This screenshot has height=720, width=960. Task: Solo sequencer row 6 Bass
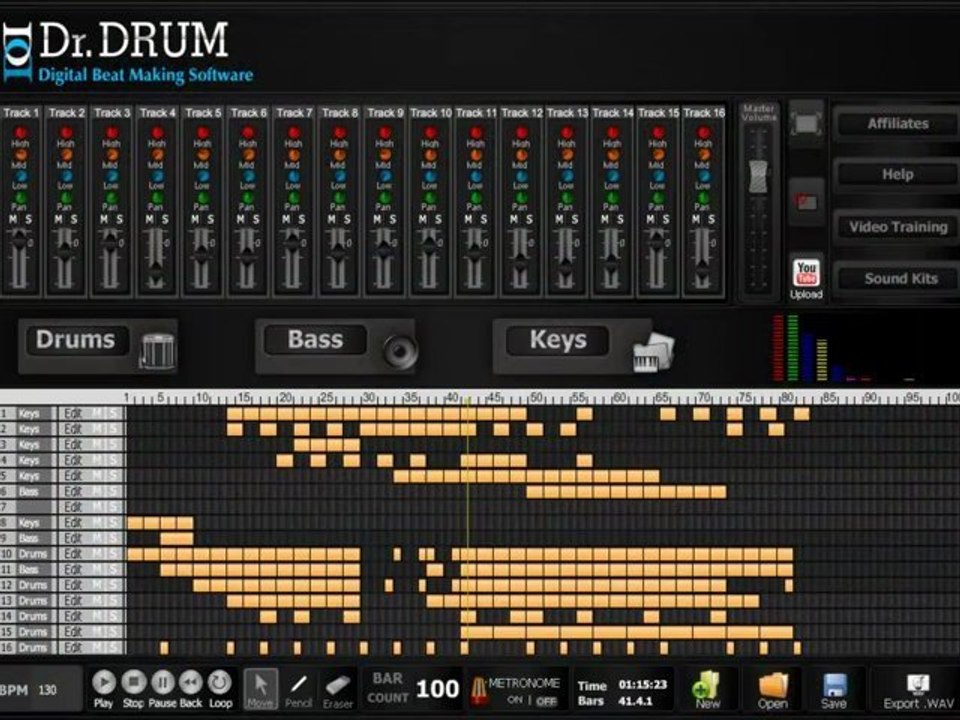pyautogui.click(x=113, y=492)
